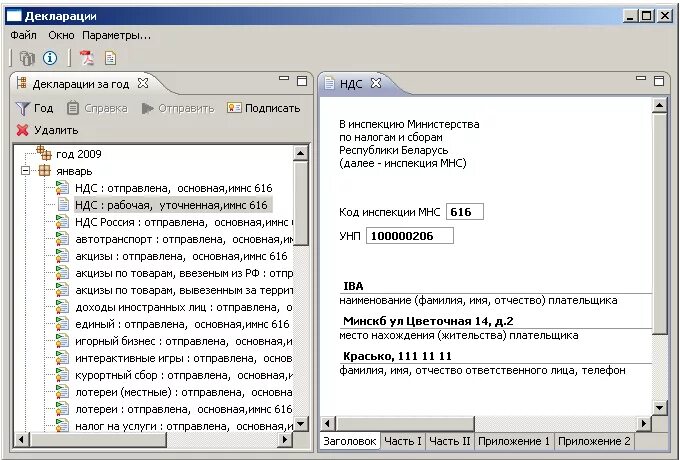The height and width of the screenshot is (460, 680).
Task: Close the НДС editor tab
Action: click(x=376, y=83)
